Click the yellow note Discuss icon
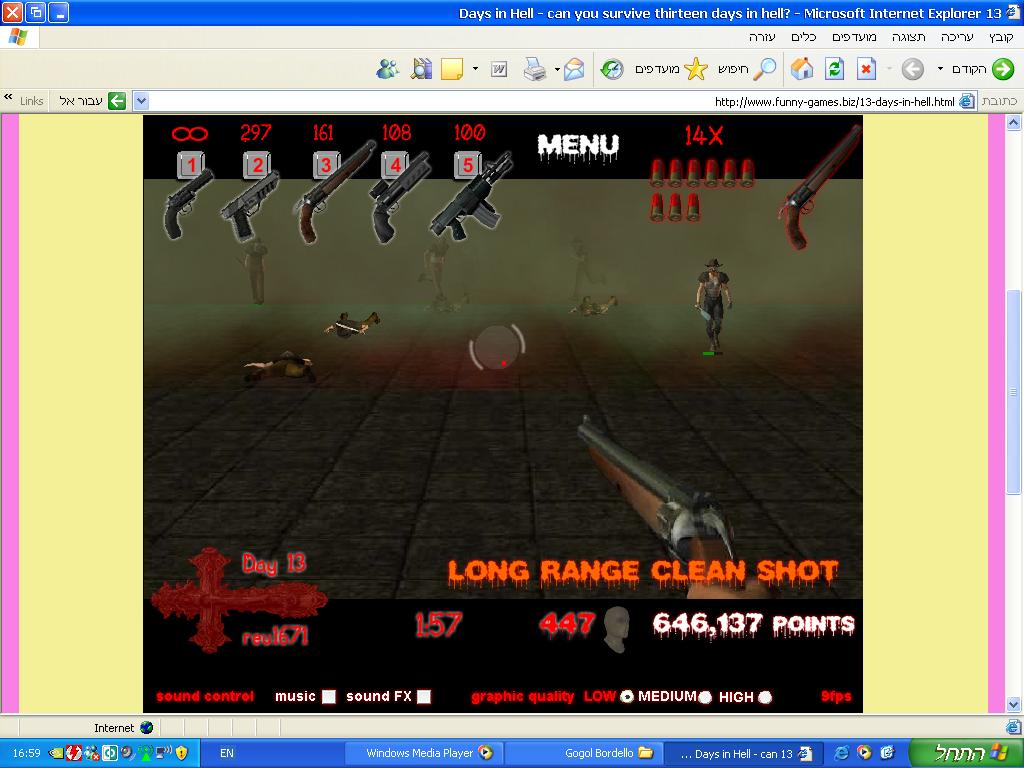 click(x=452, y=69)
